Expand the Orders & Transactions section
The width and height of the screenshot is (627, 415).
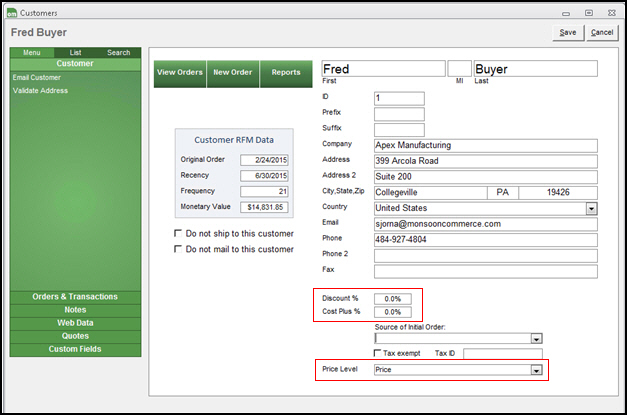click(x=75, y=297)
